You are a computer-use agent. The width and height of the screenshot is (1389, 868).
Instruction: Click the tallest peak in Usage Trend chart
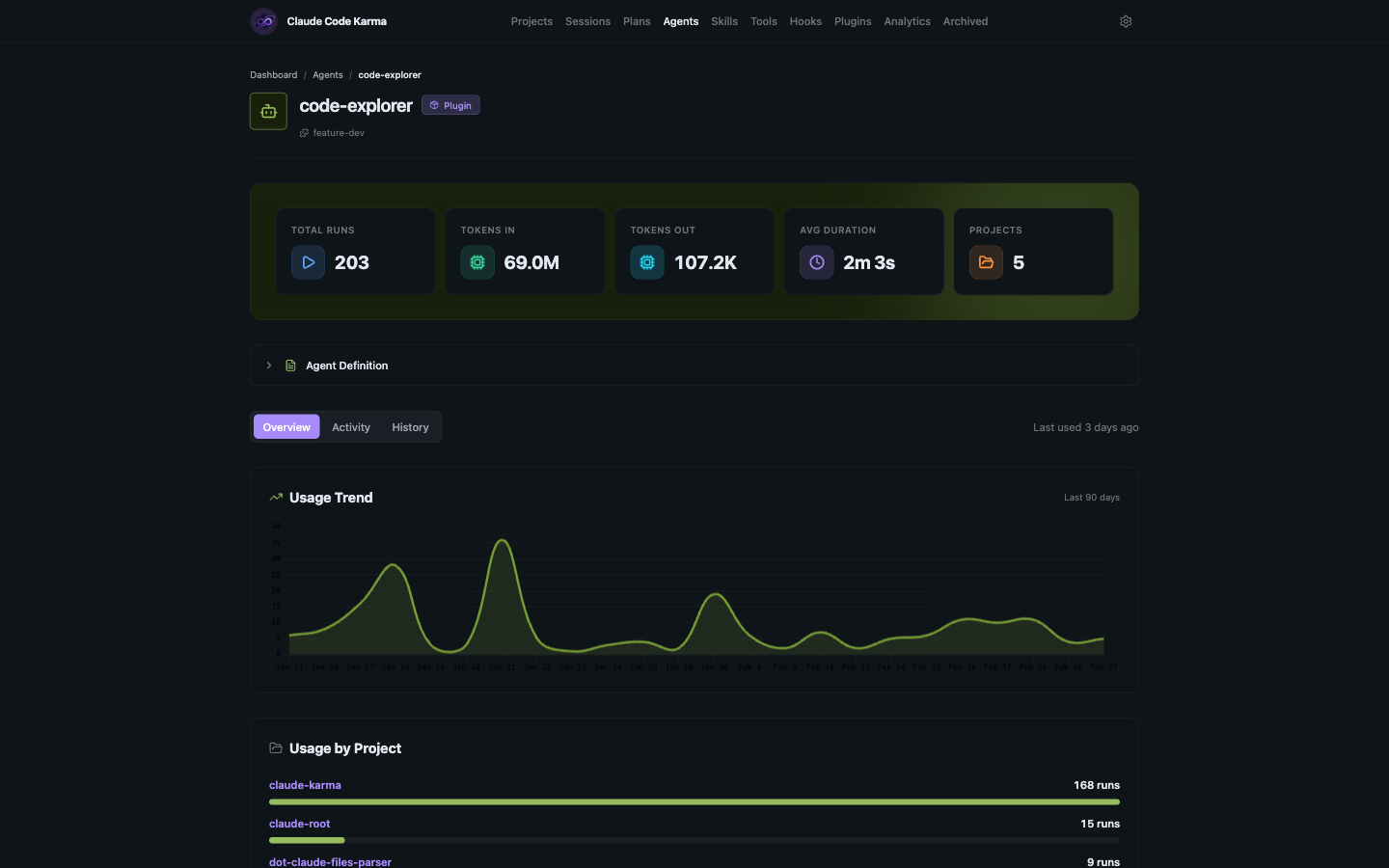pyautogui.click(x=502, y=541)
